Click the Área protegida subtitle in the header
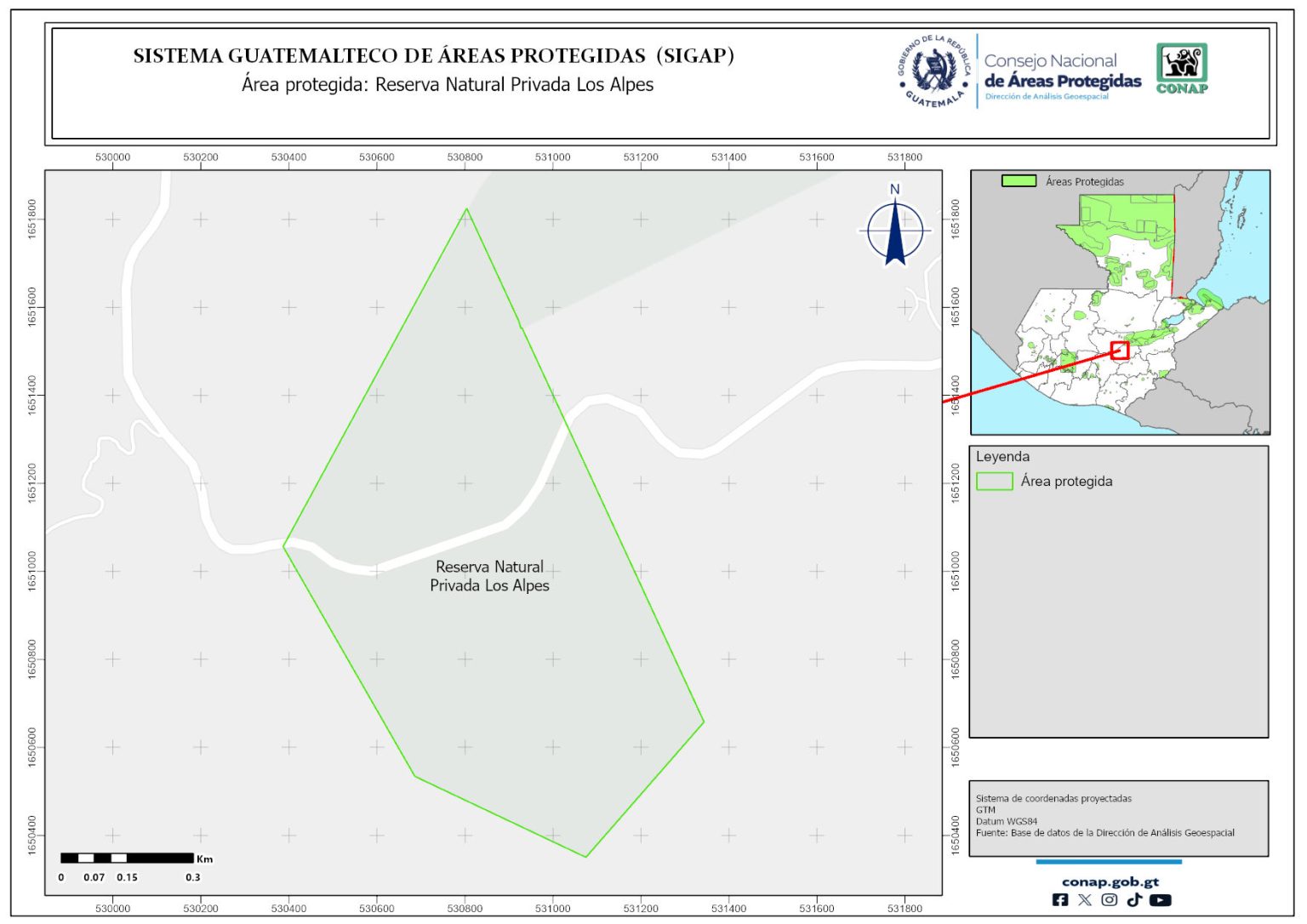The height and width of the screenshot is (924, 1307). click(448, 85)
